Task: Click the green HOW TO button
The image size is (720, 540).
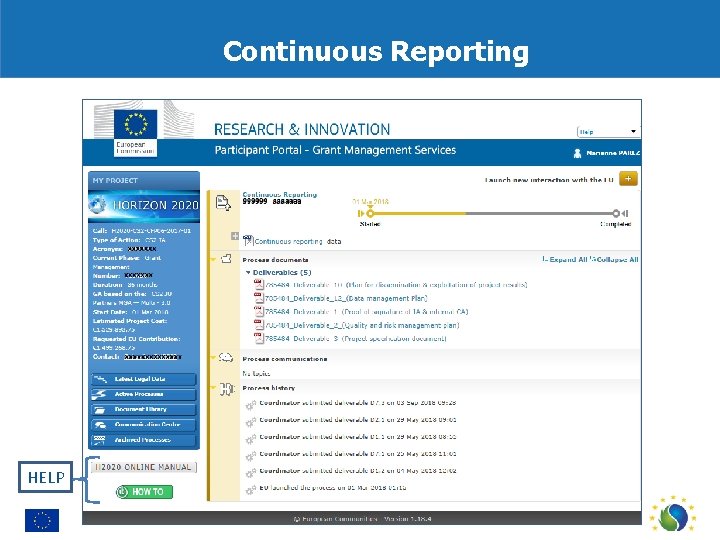Action: click(144, 492)
